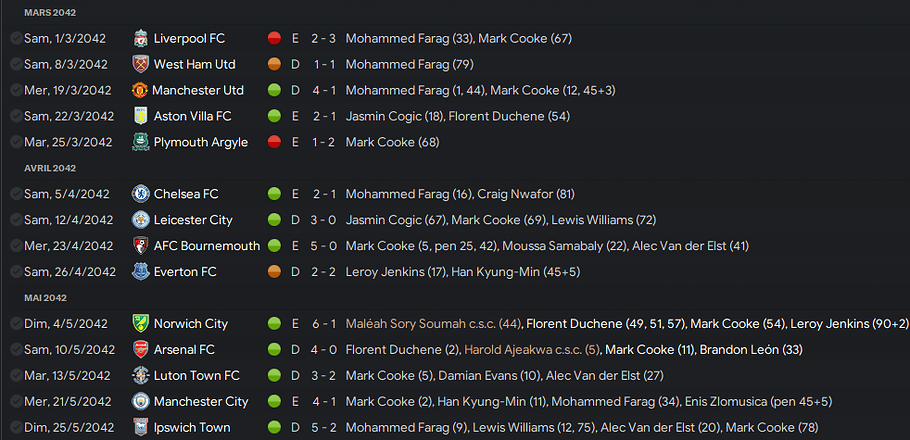
Task: Click the Arsenal FC crest icon
Action: [140, 349]
